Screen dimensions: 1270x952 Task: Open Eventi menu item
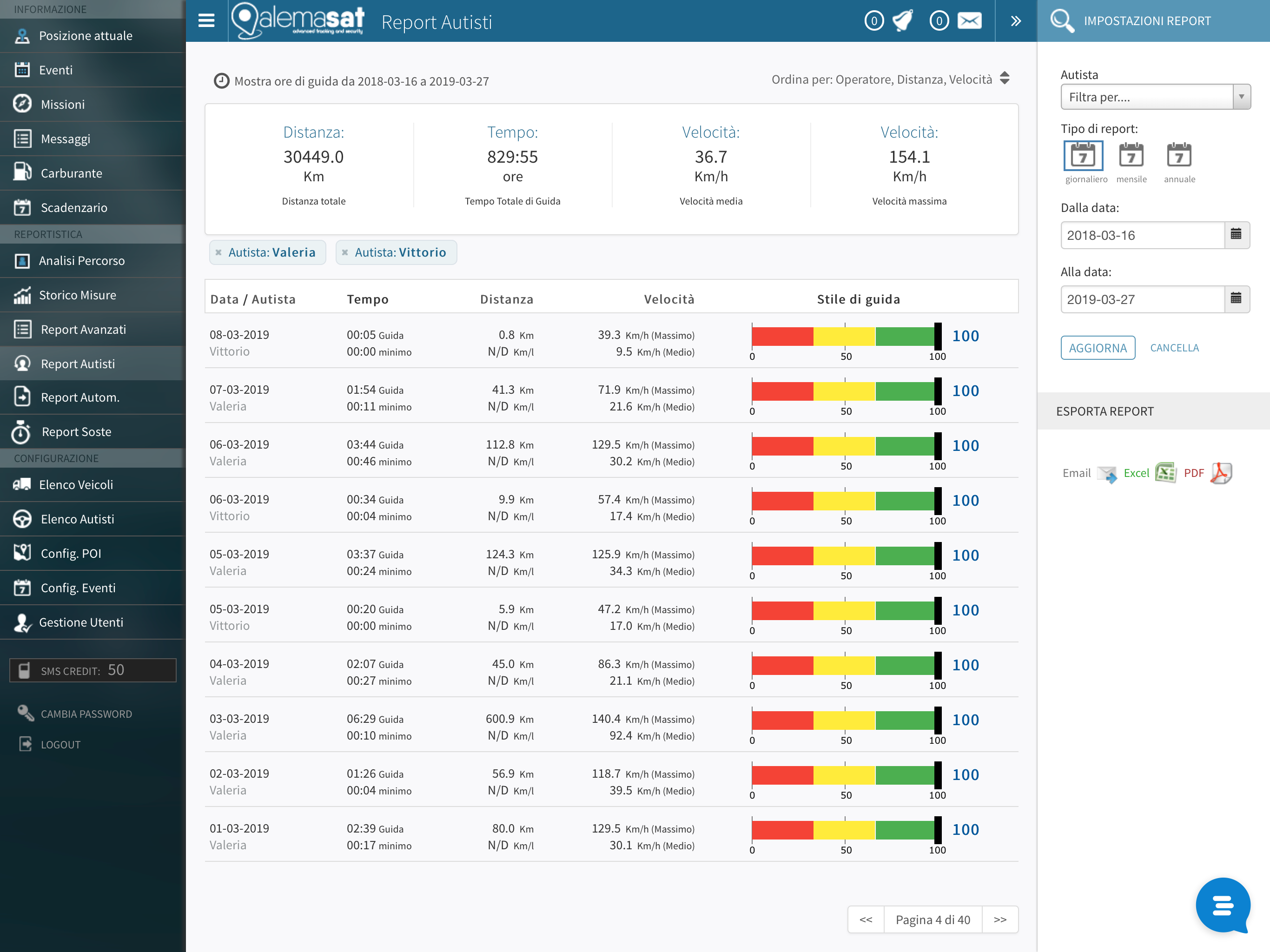pyautogui.click(x=93, y=70)
